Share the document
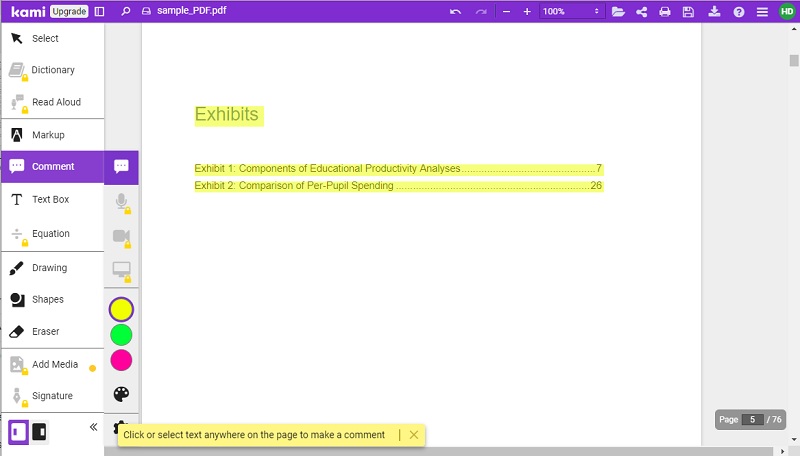The height and width of the screenshot is (456, 800). (x=642, y=11)
